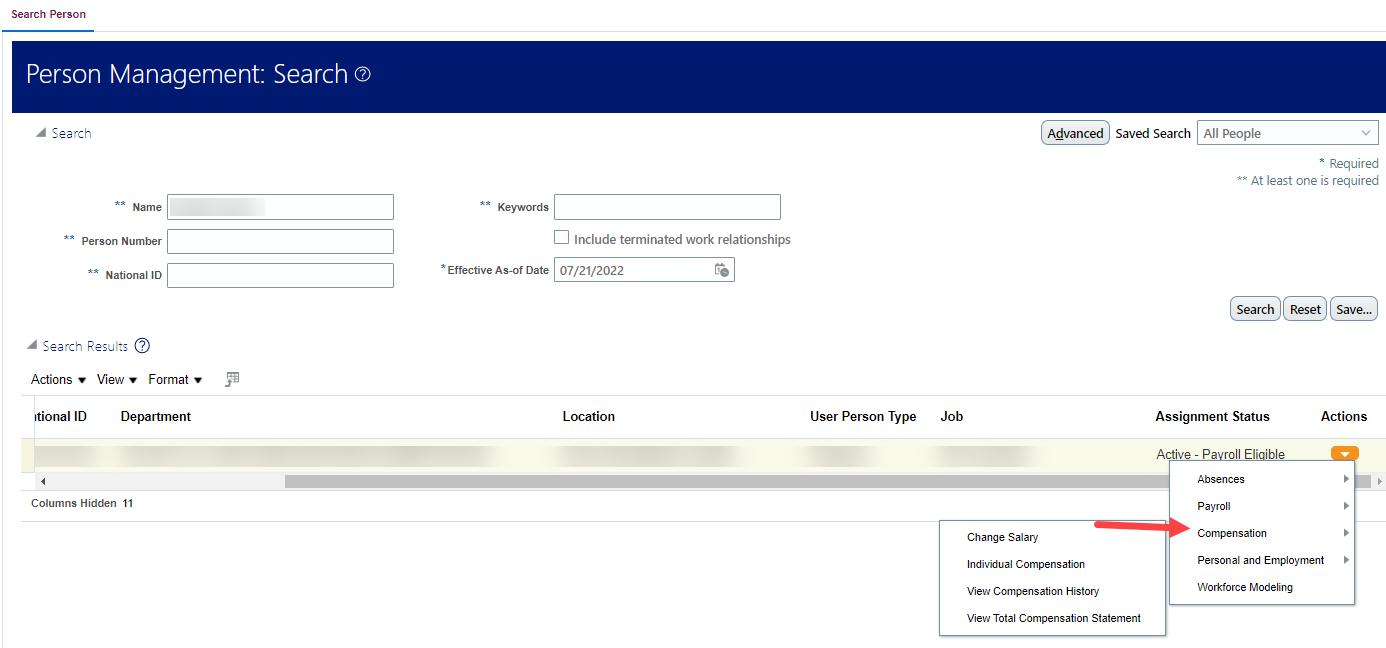The height and width of the screenshot is (648, 1386).
Task: Select the Workforce Modeling option
Action: pyautogui.click(x=1247, y=587)
